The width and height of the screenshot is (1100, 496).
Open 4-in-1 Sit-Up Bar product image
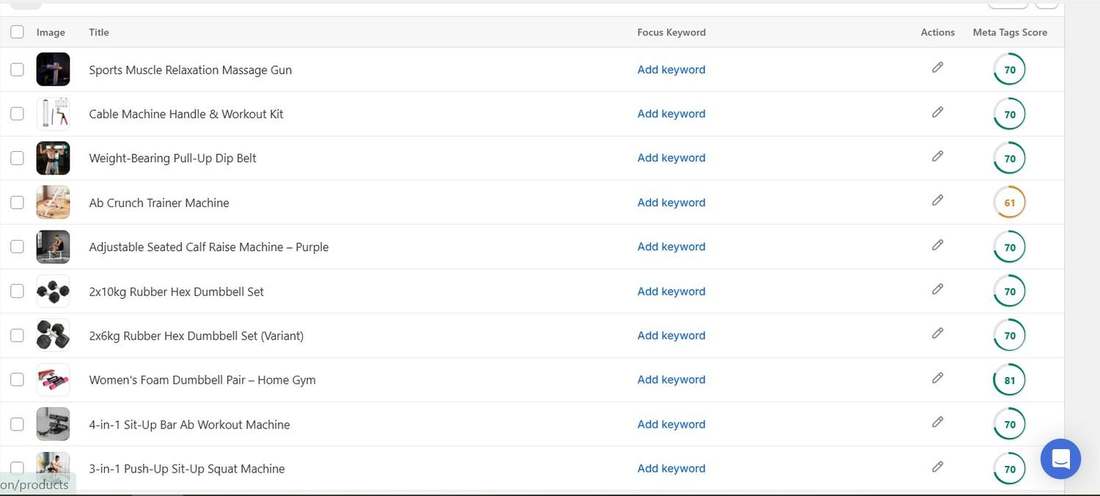tap(53, 424)
